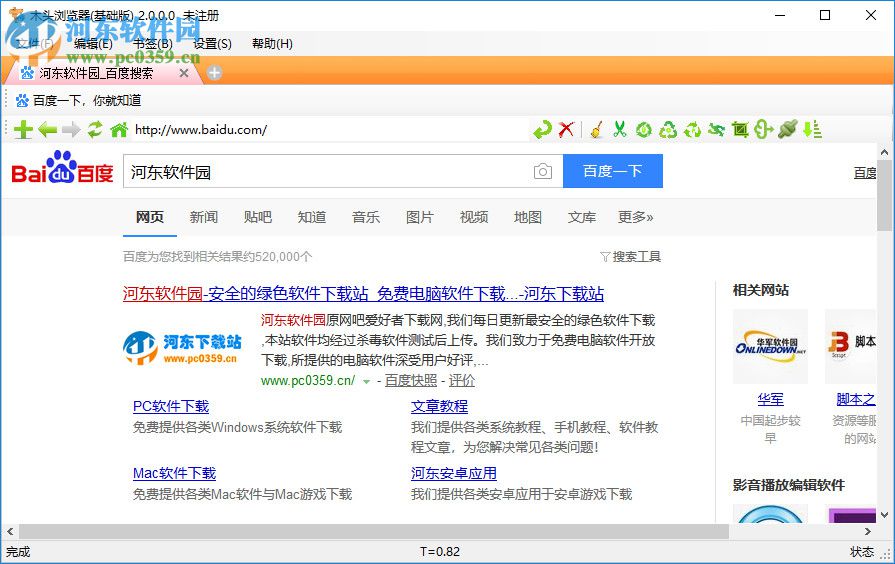
Task: Close the 河东软件园_百度搜索 tab
Action: [x=184, y=73]
